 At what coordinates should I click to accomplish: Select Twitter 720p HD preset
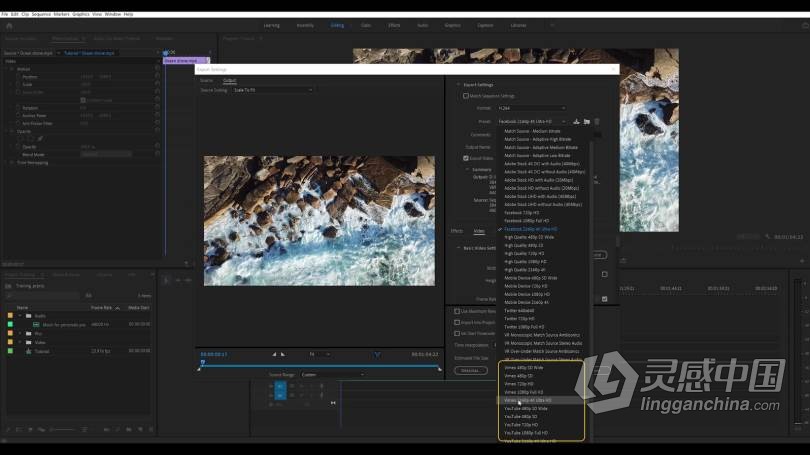(519, 319)
